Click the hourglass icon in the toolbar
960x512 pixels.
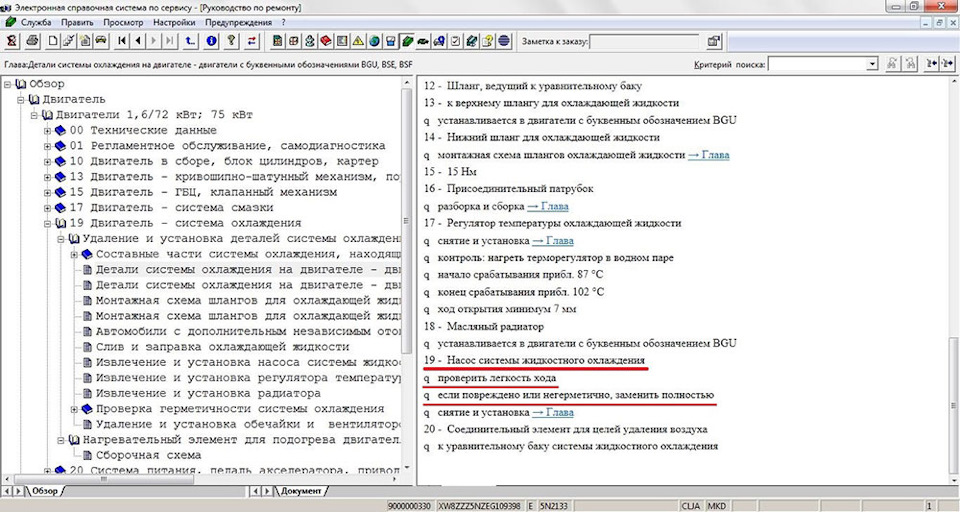pyautogui.click(x=12, y=41)
